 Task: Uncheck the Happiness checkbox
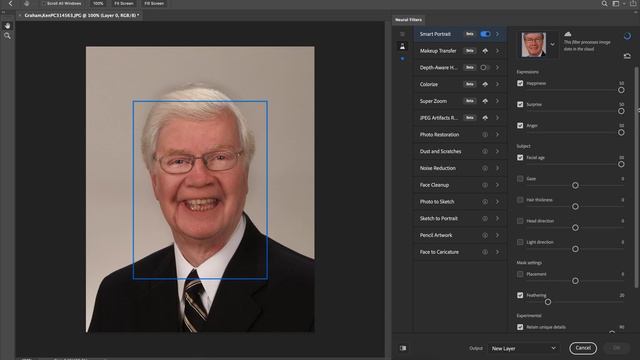pyautogui.click(x=520, y=83)
